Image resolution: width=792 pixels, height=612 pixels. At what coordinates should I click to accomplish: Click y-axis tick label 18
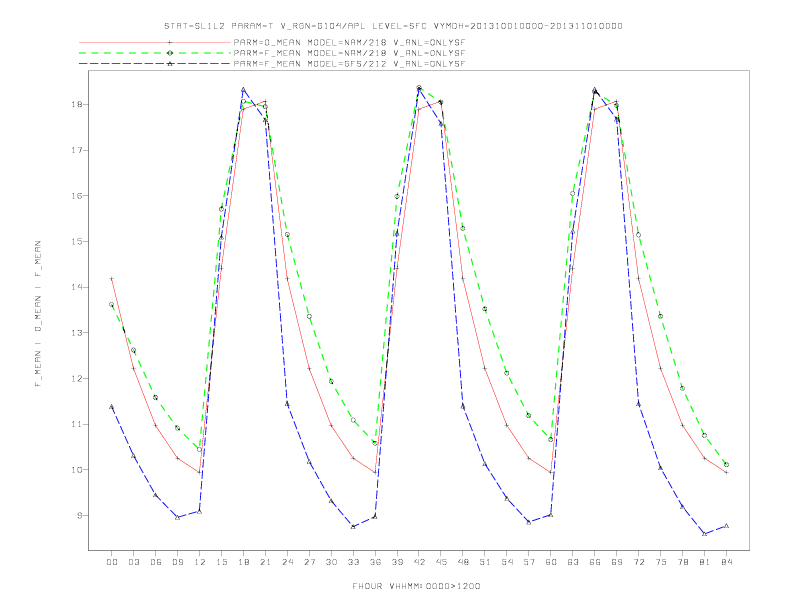(78, 105)
